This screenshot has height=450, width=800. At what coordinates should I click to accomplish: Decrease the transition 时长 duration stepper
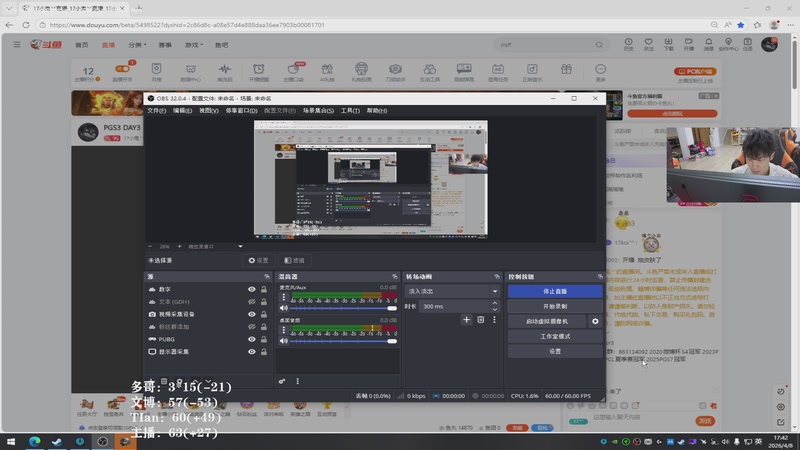click(494, 309)
